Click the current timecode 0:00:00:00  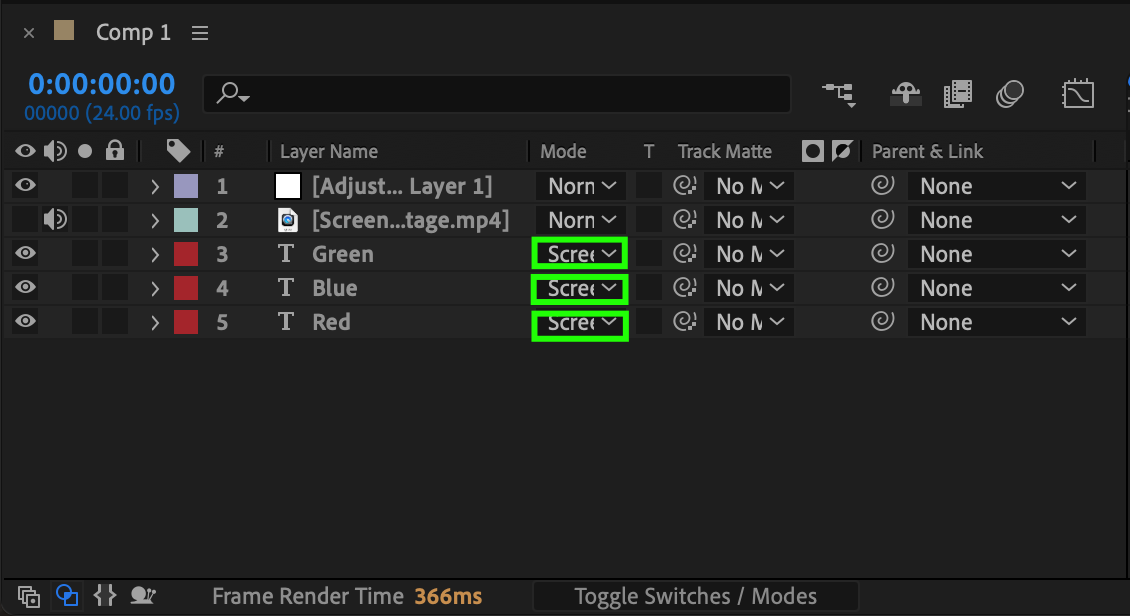(x=101, y=84)
